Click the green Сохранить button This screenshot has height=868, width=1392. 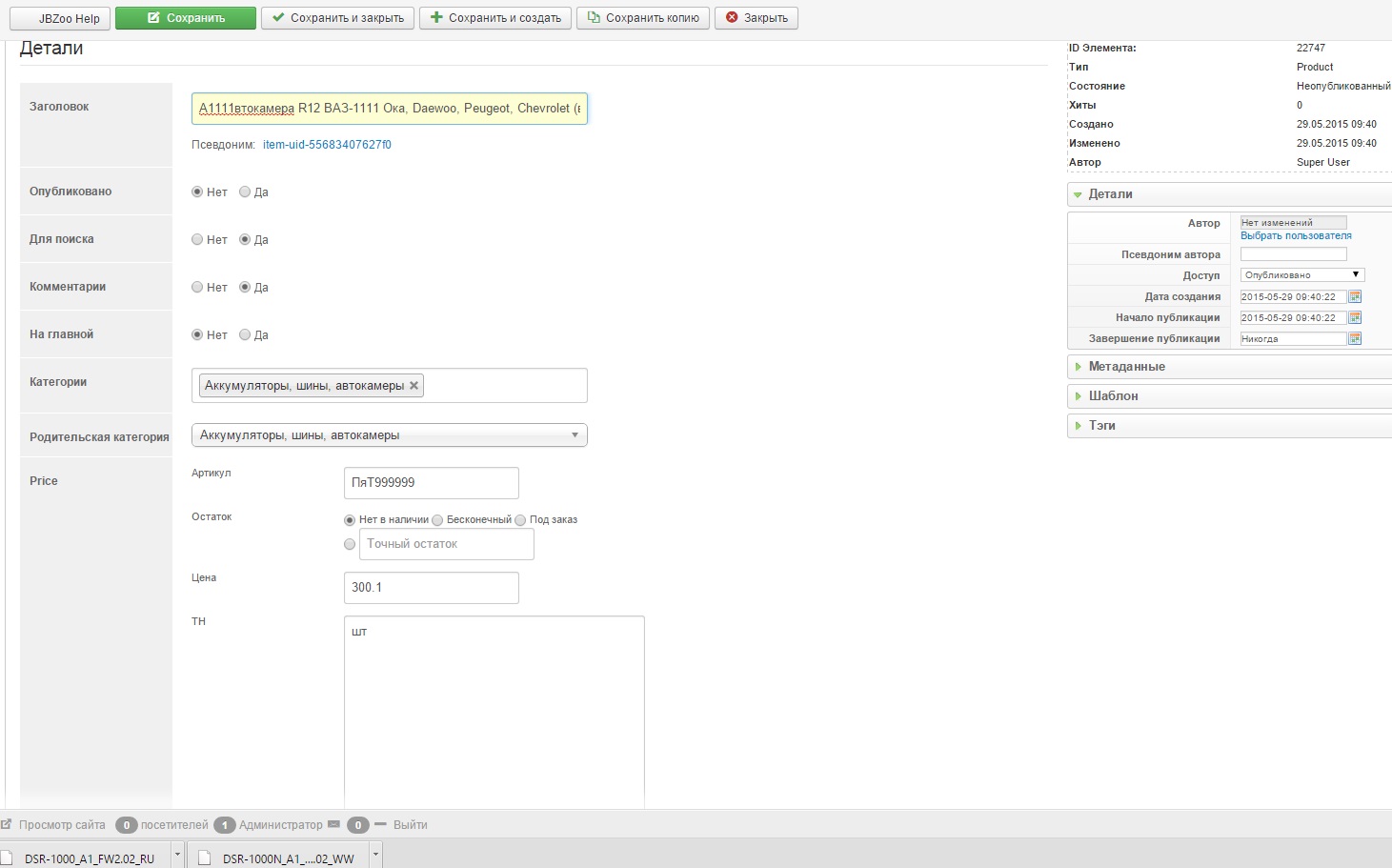(186, 18)
